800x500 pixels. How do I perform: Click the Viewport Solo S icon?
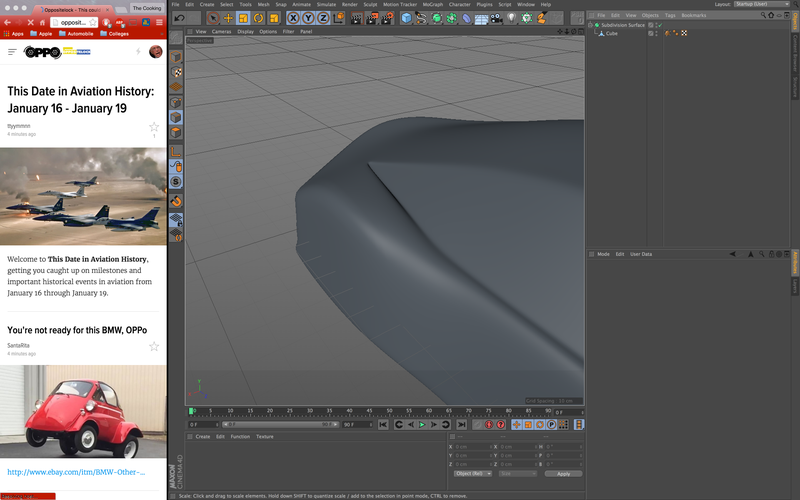pyautogui.click(x=176, y=182)
